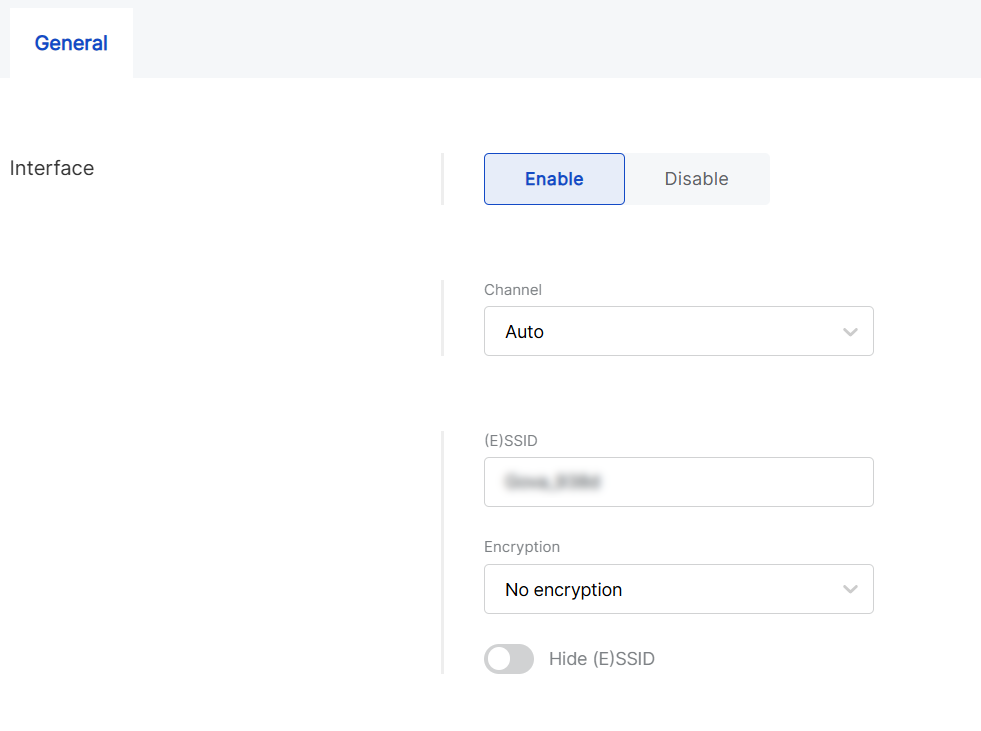Click the white knob of Hide (E)SSID switch
981x731 pixels.
[x=498, y=659]
